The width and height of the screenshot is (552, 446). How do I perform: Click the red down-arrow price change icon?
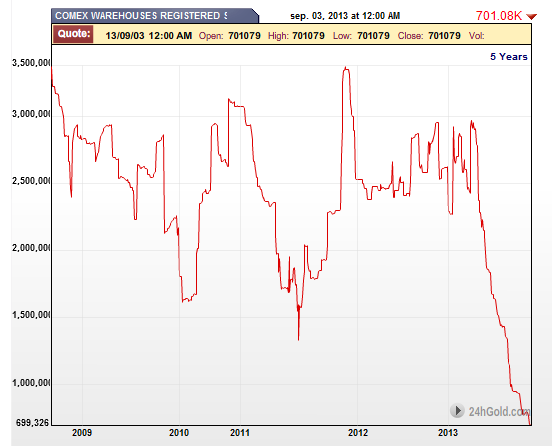pos(532,16)
